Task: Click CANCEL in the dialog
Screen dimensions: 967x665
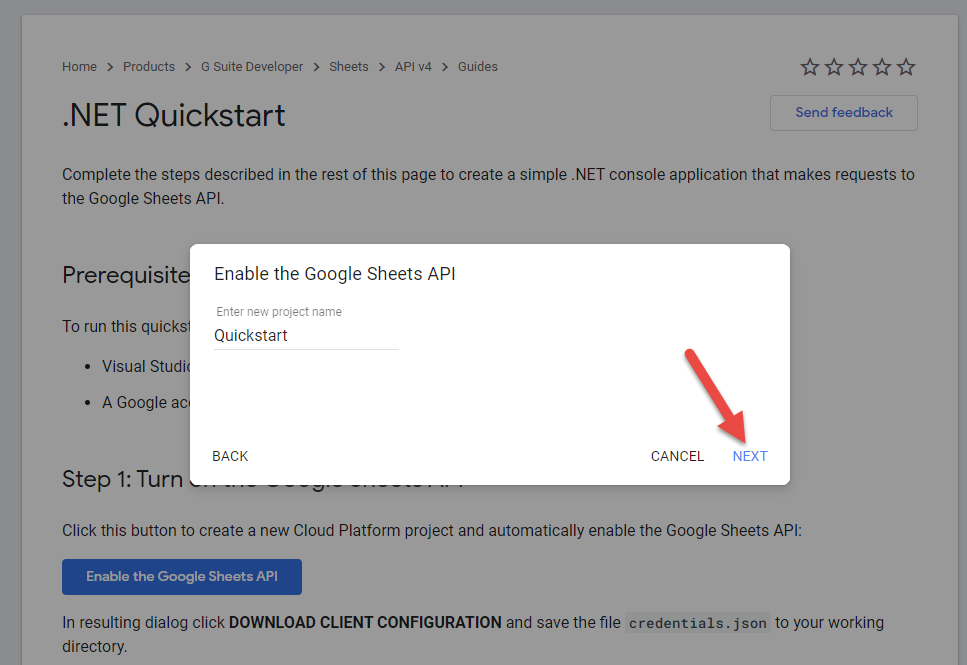Action: (677, 456)
